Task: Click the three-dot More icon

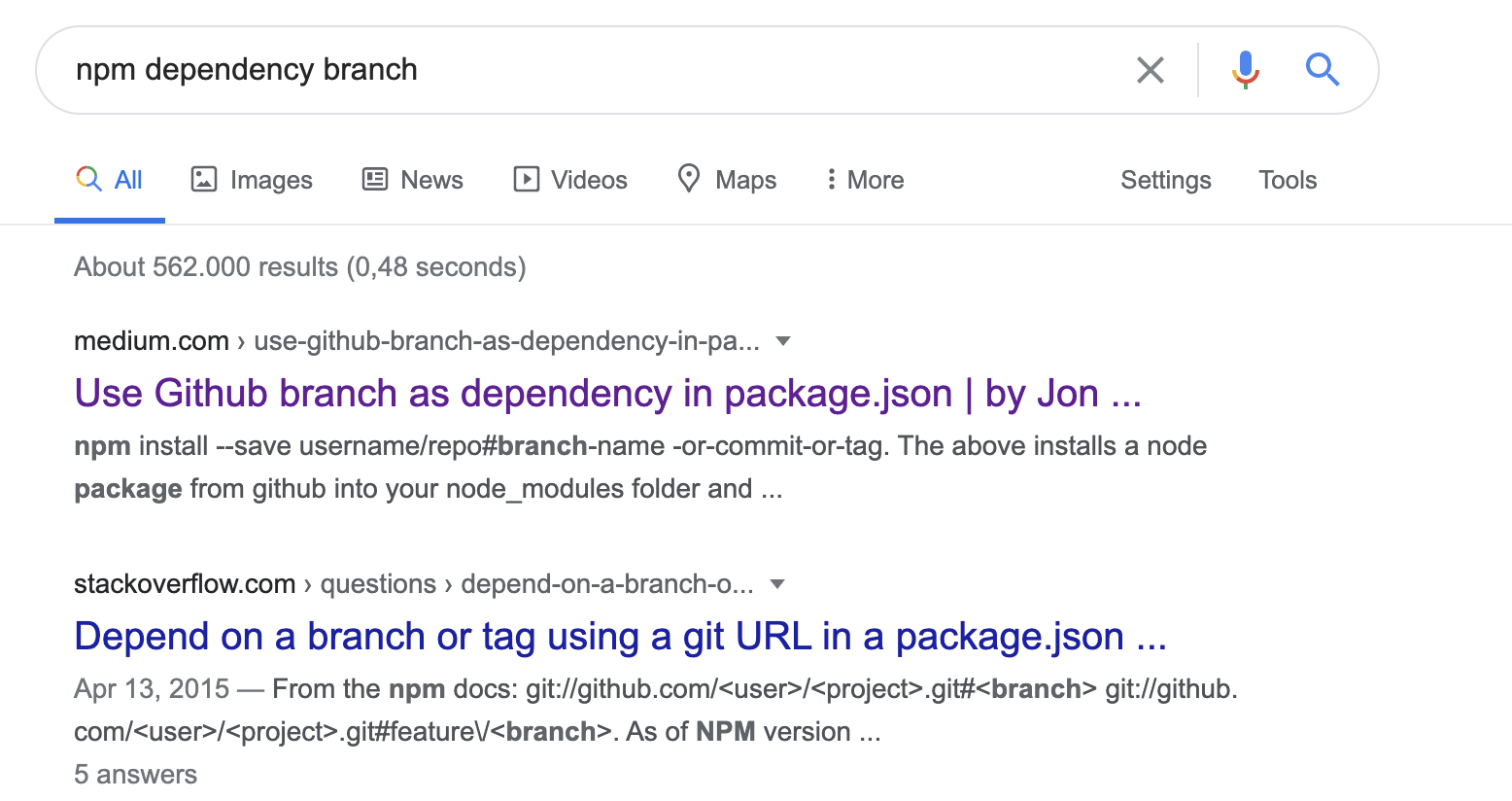Action: (831, 179)
